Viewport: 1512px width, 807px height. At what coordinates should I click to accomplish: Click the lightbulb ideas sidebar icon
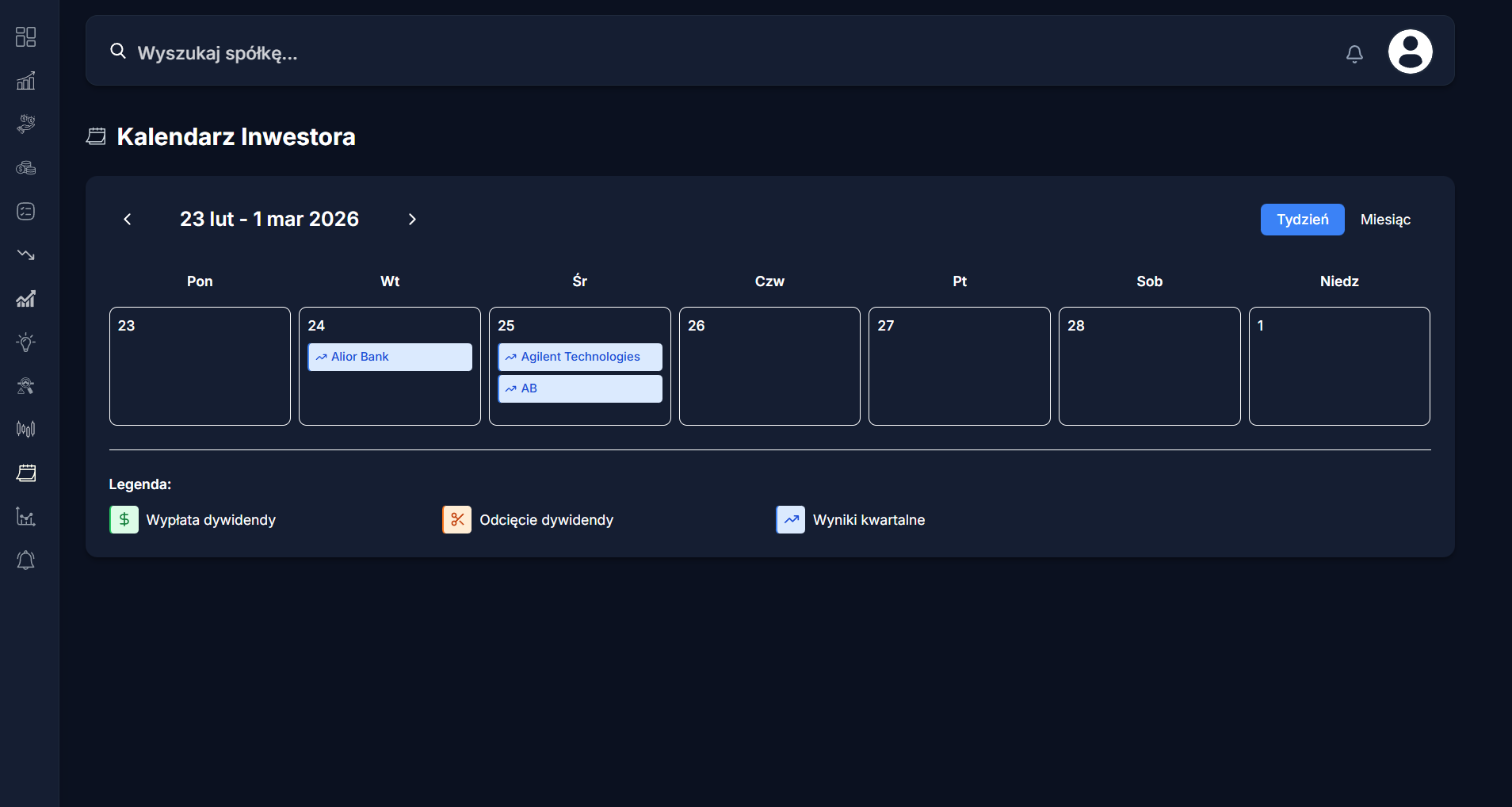point(25,342)
